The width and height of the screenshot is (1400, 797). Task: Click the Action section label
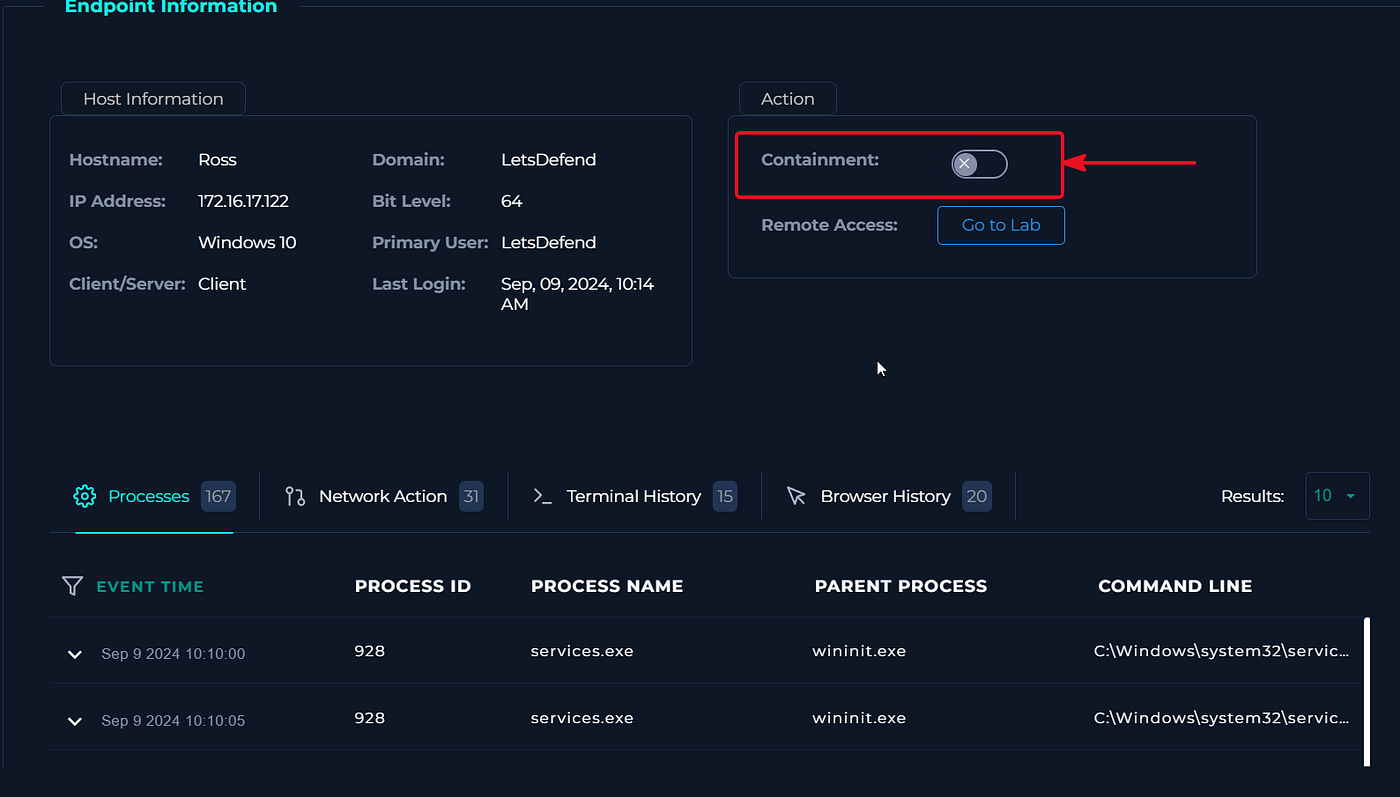[x=788, y=99]
